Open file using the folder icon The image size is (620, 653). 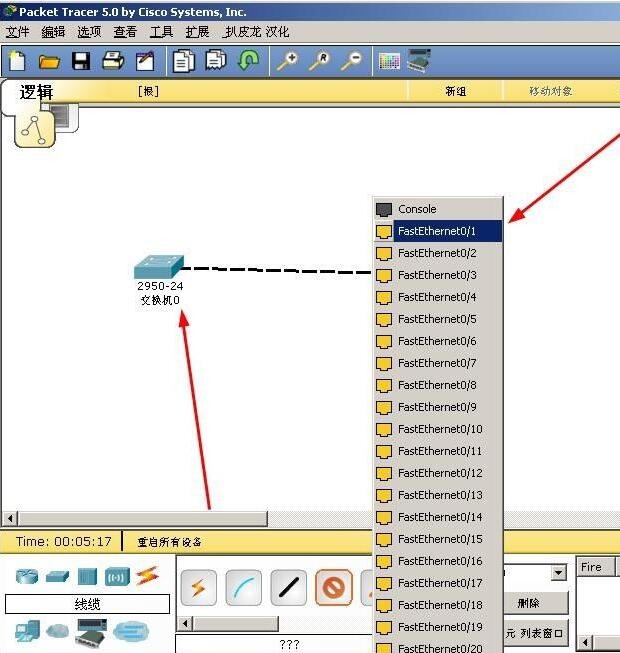click(49, 62)
